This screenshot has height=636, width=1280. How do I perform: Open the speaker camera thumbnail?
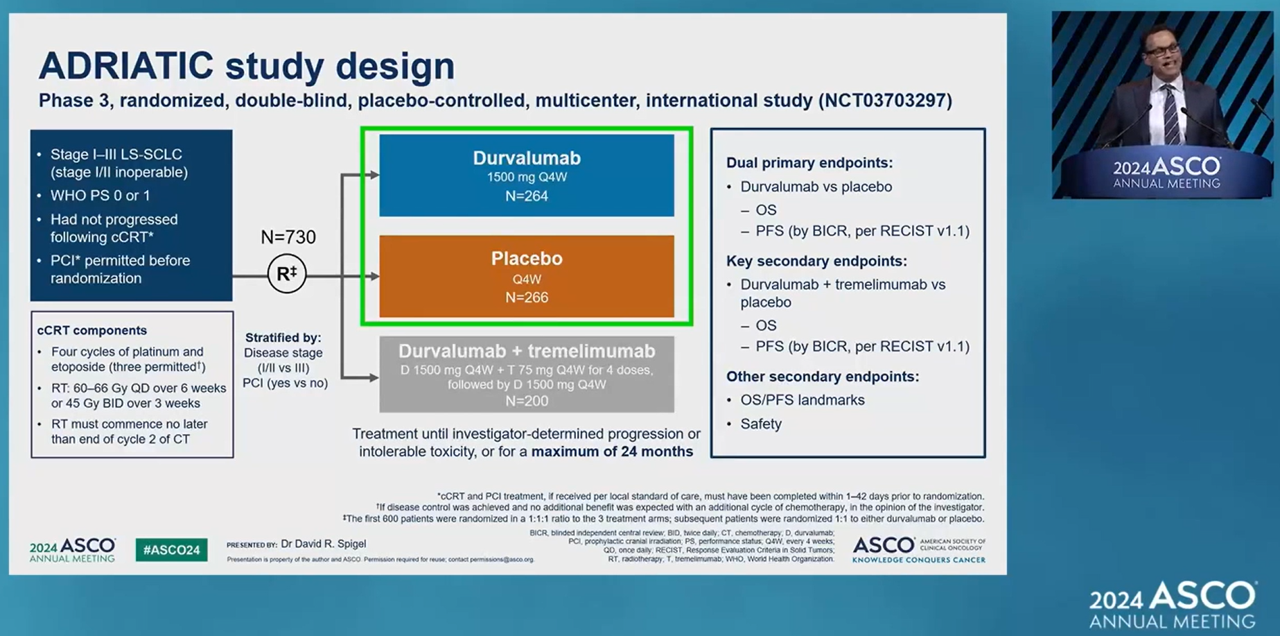tap(1160, 105)
